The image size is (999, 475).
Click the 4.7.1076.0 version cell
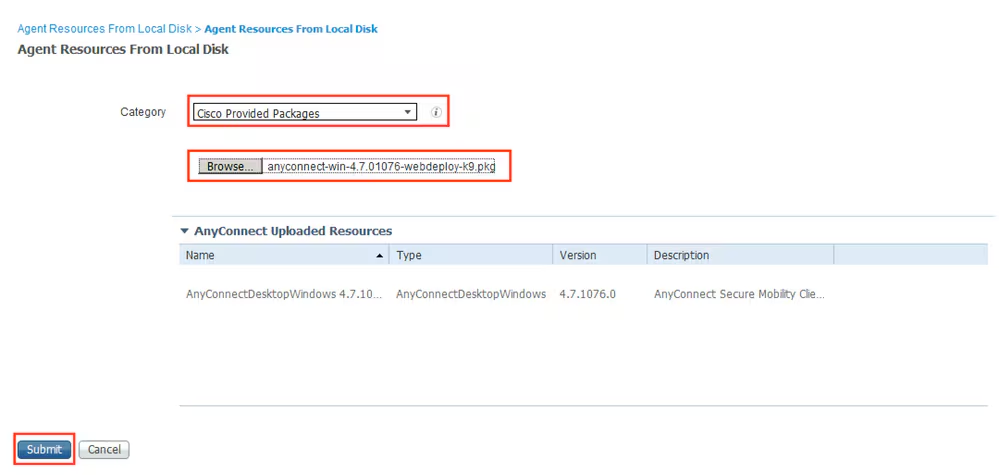pyautogui.click(x=588, y=294)
